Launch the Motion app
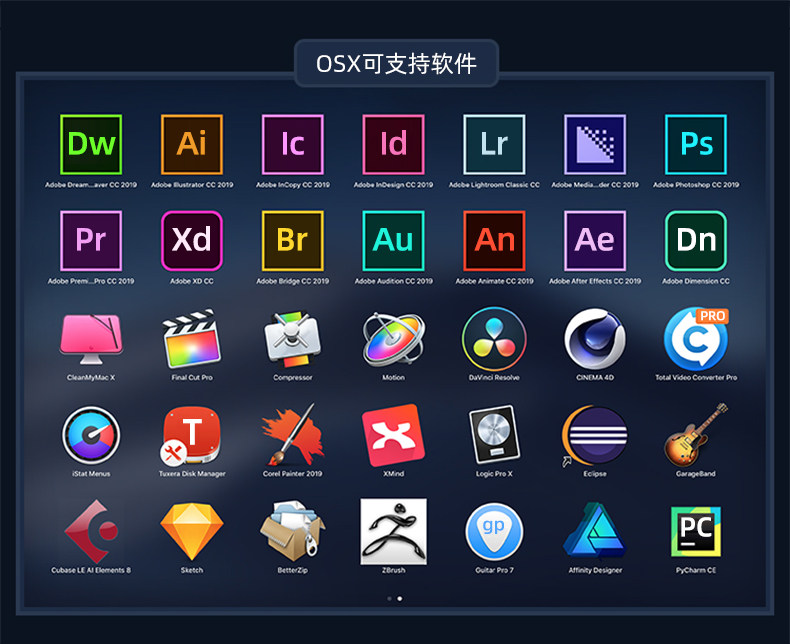790x644 pixels. click(x=393, y=338)
